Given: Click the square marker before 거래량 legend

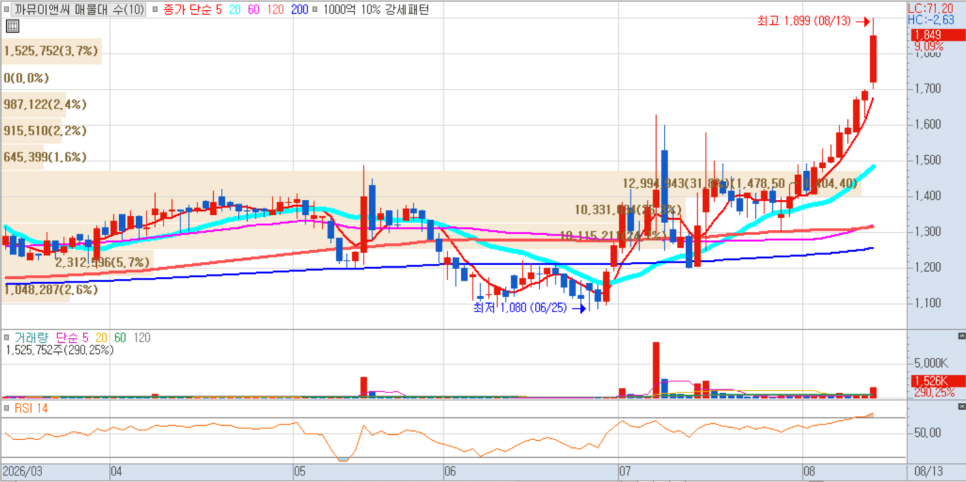Looking at the screenshot, I should click(x=6, y=338).
